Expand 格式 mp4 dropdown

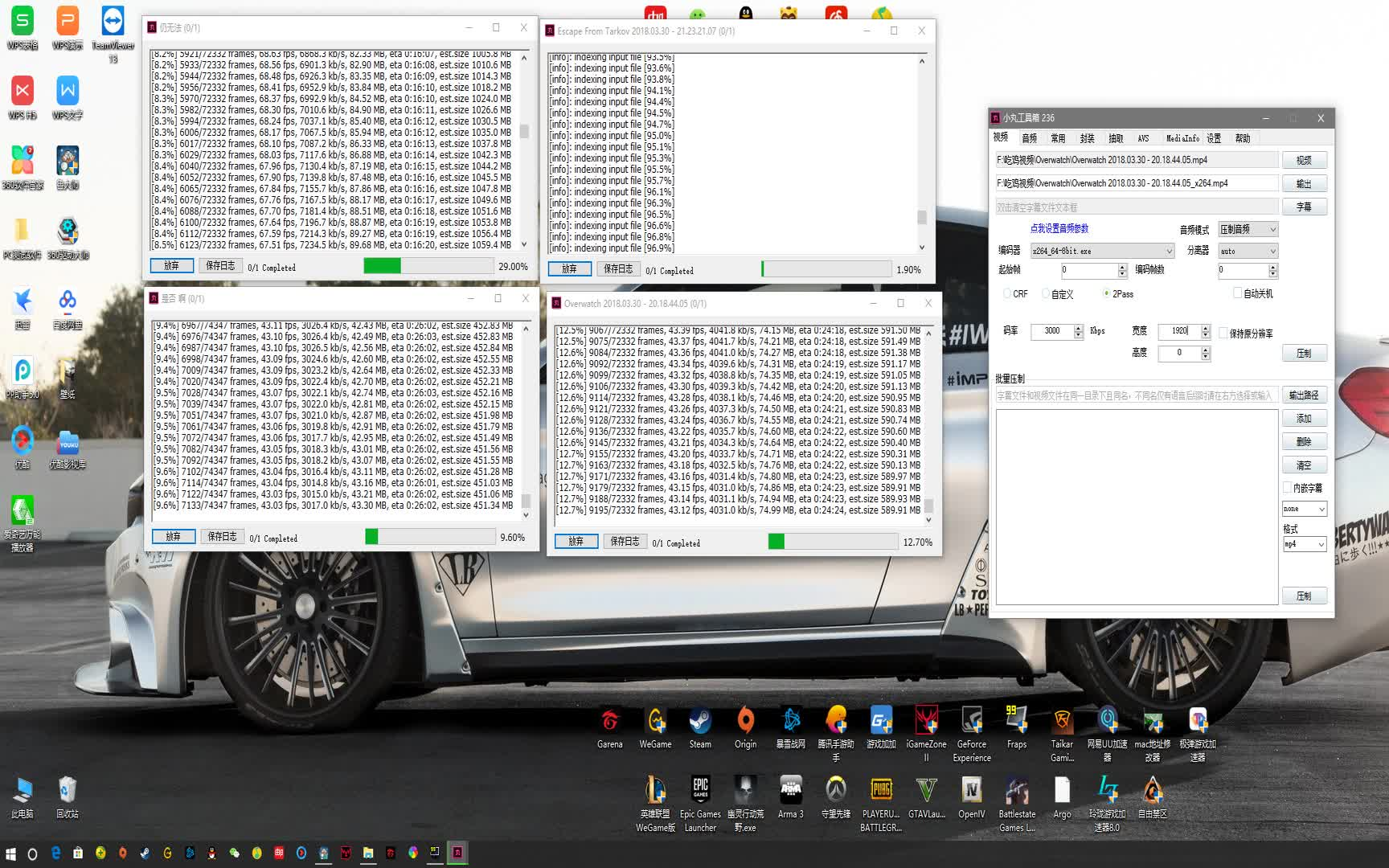pos(1304,544)
